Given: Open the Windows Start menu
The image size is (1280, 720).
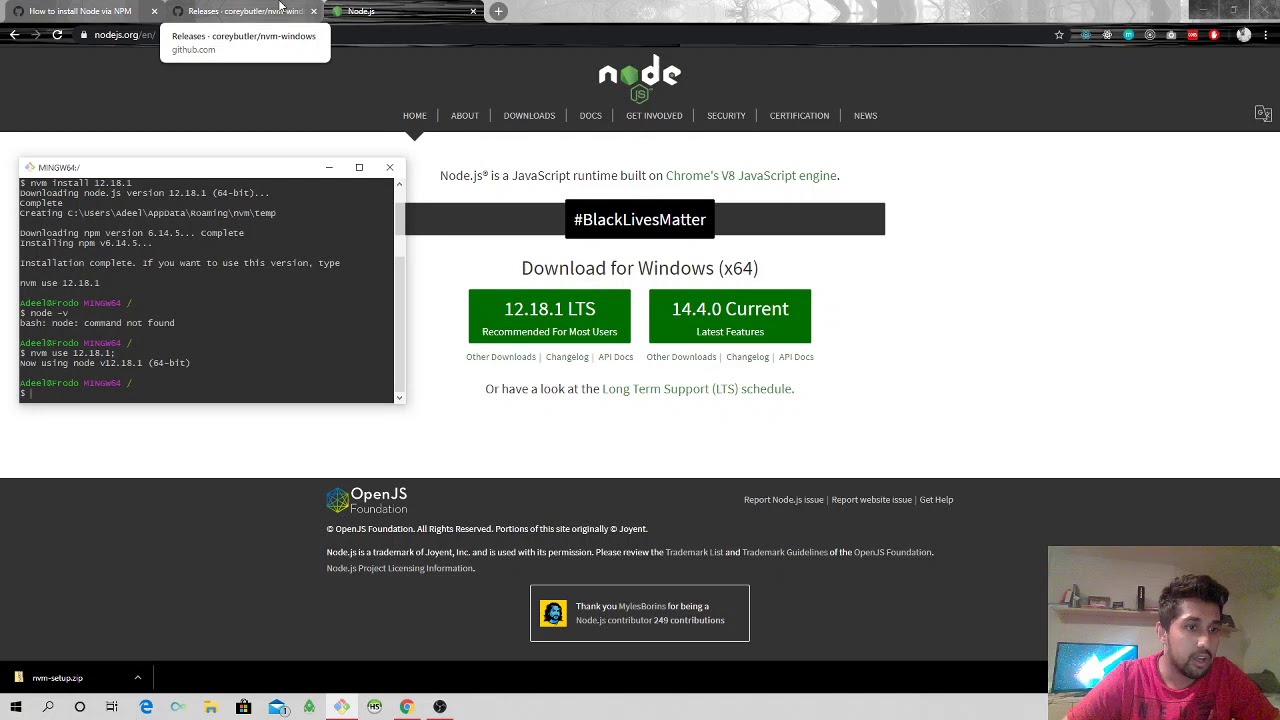Looking at the screenshot, I should click(x=16, y=707).
